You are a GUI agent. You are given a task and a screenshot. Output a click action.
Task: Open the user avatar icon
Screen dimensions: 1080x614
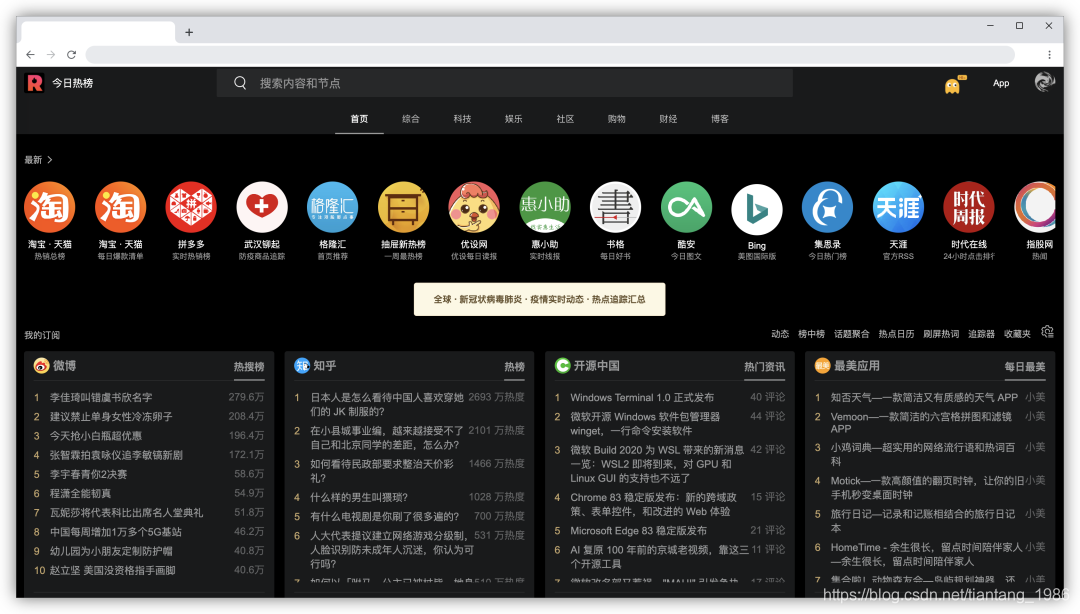coord(1044,82)
